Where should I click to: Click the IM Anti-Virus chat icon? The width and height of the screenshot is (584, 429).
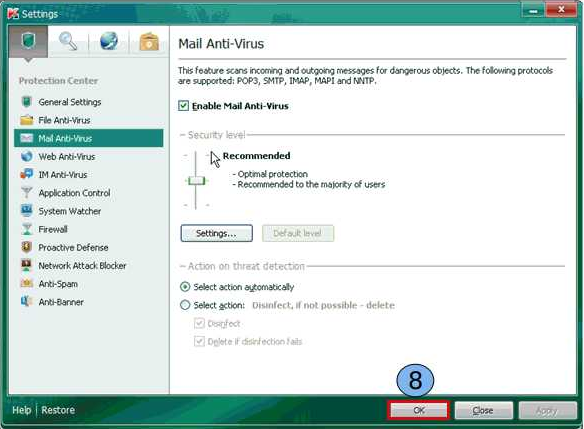pos(26,174)
